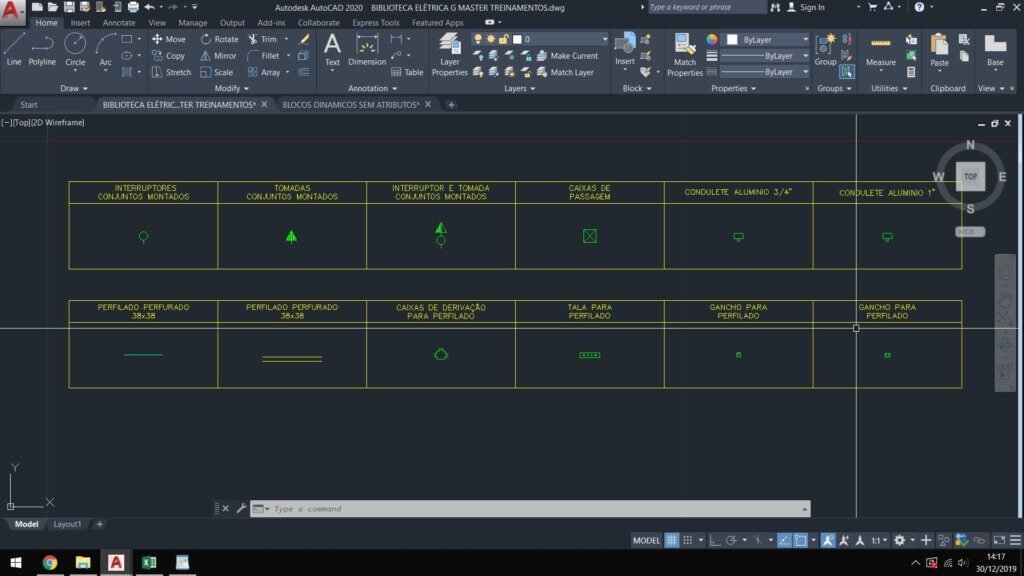Image resolution: width=1024 pixels, height=576 pixels.
Task: Click the object color swatch
Action: 732,40
